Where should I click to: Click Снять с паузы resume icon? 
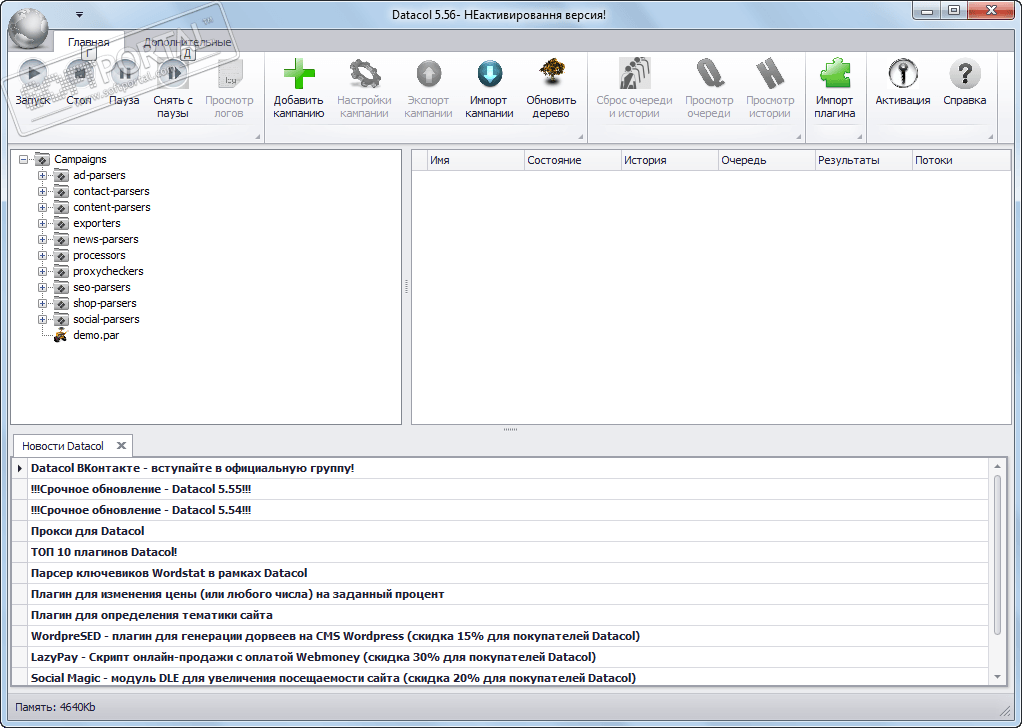pos(173,74)
